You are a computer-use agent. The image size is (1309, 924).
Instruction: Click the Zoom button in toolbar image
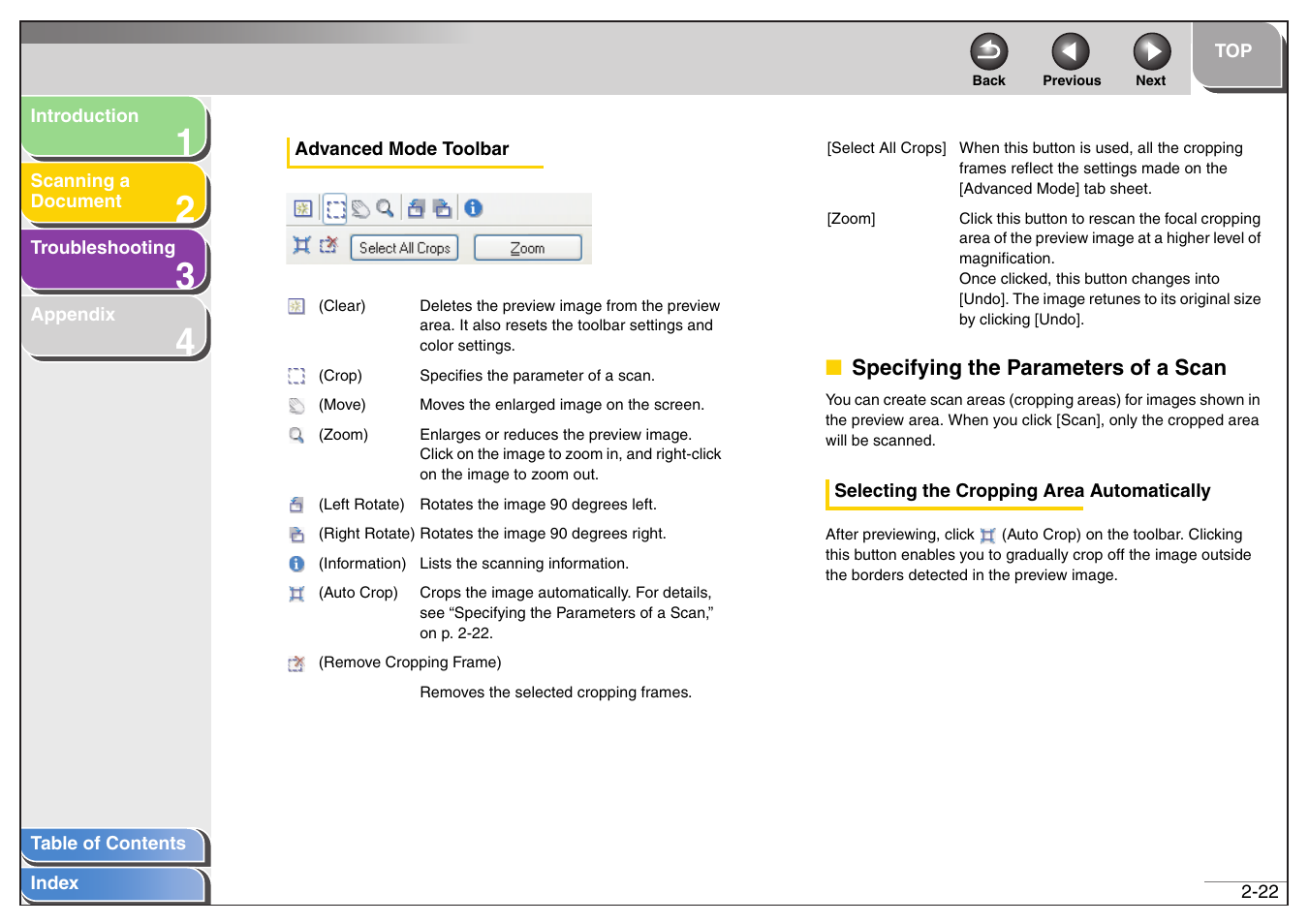tap(528, 248)
